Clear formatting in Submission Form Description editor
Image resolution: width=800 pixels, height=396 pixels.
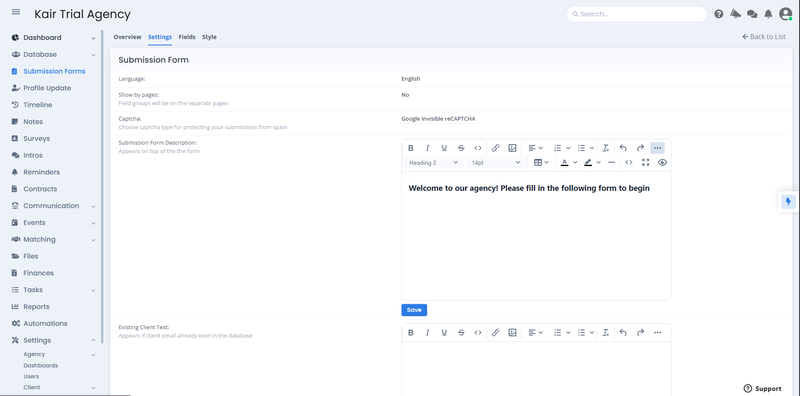pyautogui.click(x=606, y=148)
